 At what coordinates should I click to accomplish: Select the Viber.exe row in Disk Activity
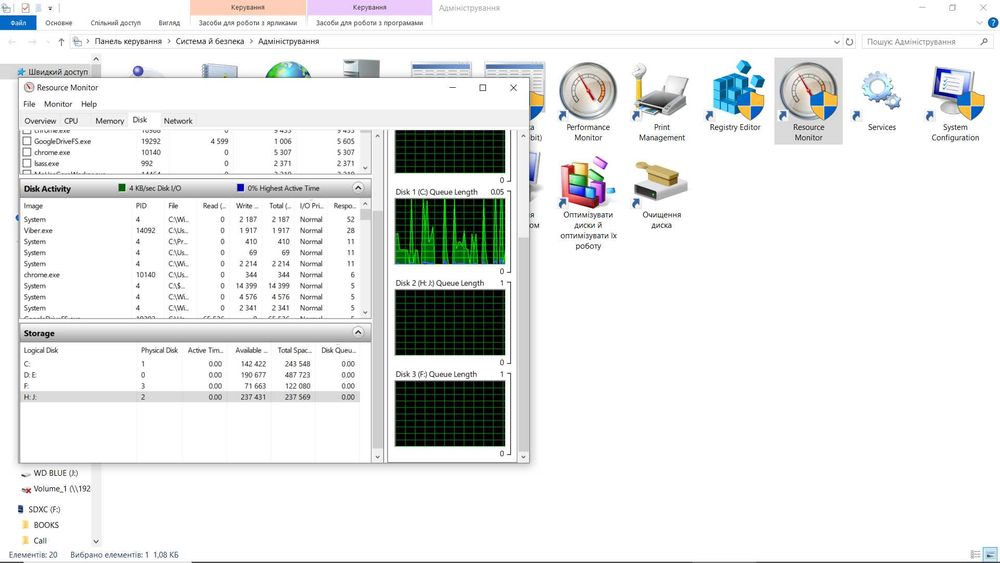tap(190, 231)
